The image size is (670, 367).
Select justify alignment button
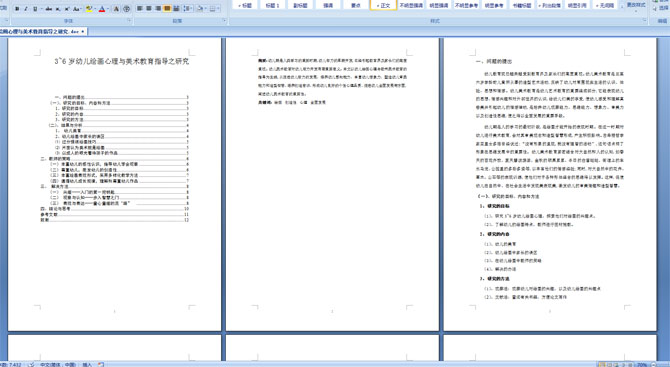point(167,9)
